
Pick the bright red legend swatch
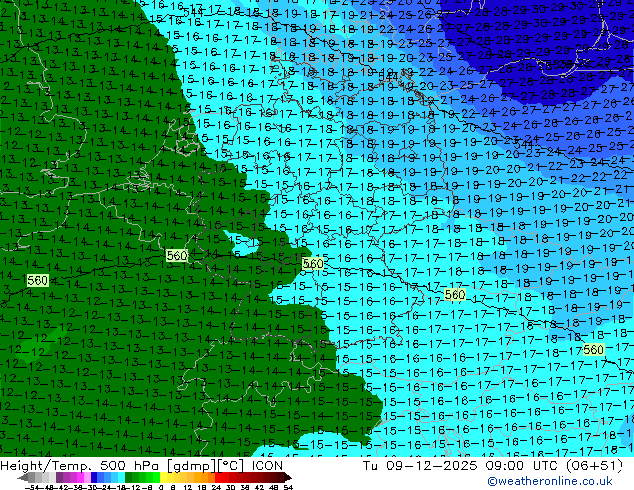point(218,477)
